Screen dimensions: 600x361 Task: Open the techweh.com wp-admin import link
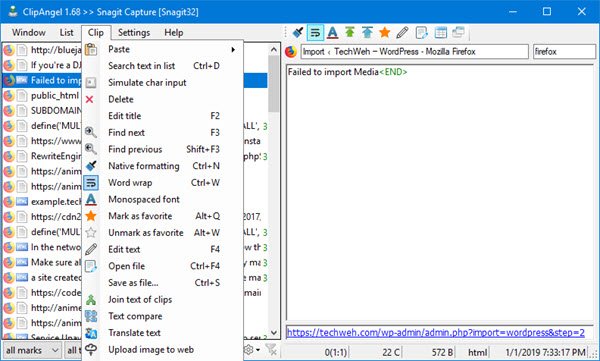pyautogui.click(x=435, y=332)
